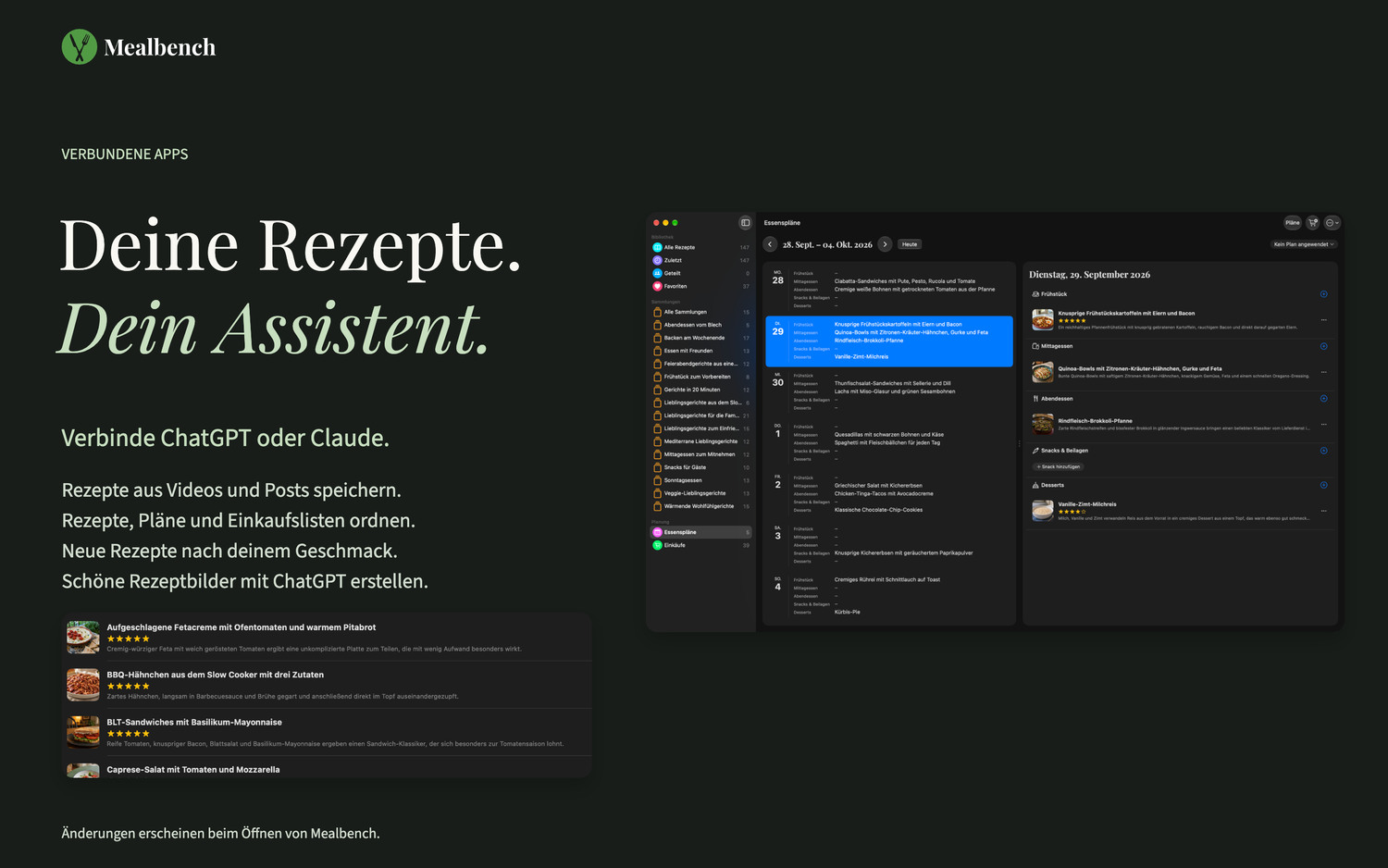Select Wednesday 30 in the meal plan
Viewport: 1388px width, 868px height.
tap(888, 391)
